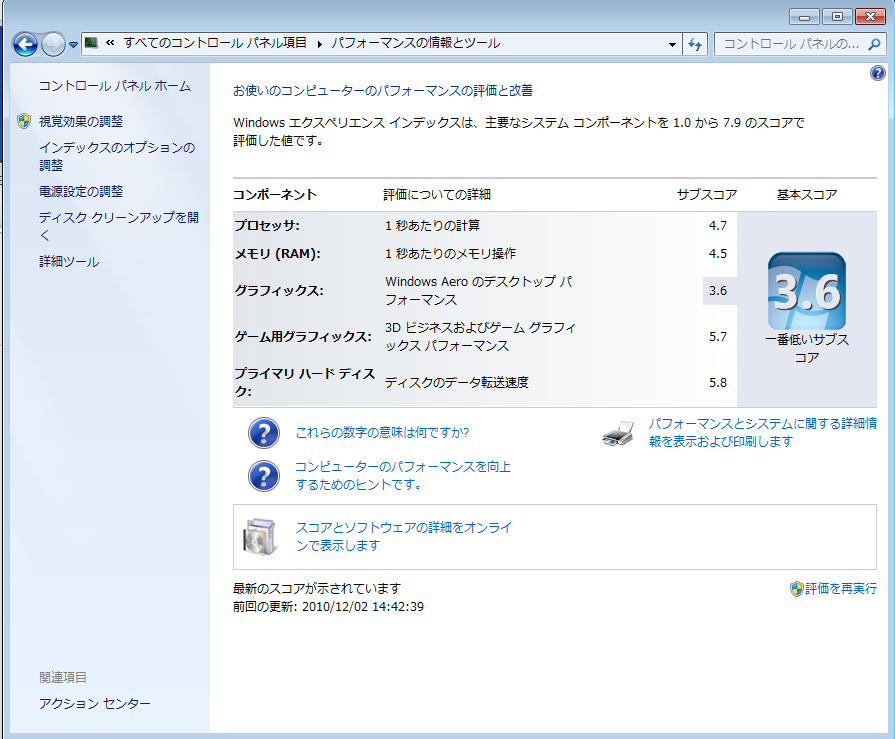Click the ゲーム用グラフィックス: row label
This screenshot has width=895, height=739.
(303, 337)
